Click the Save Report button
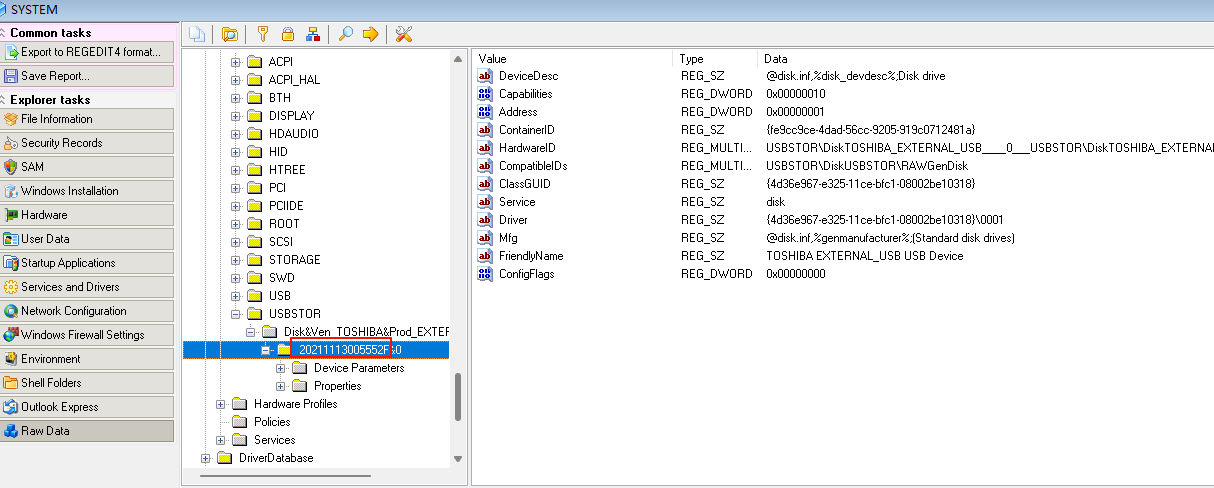This screenshot has width=1214, height=488. click(88, 76)
